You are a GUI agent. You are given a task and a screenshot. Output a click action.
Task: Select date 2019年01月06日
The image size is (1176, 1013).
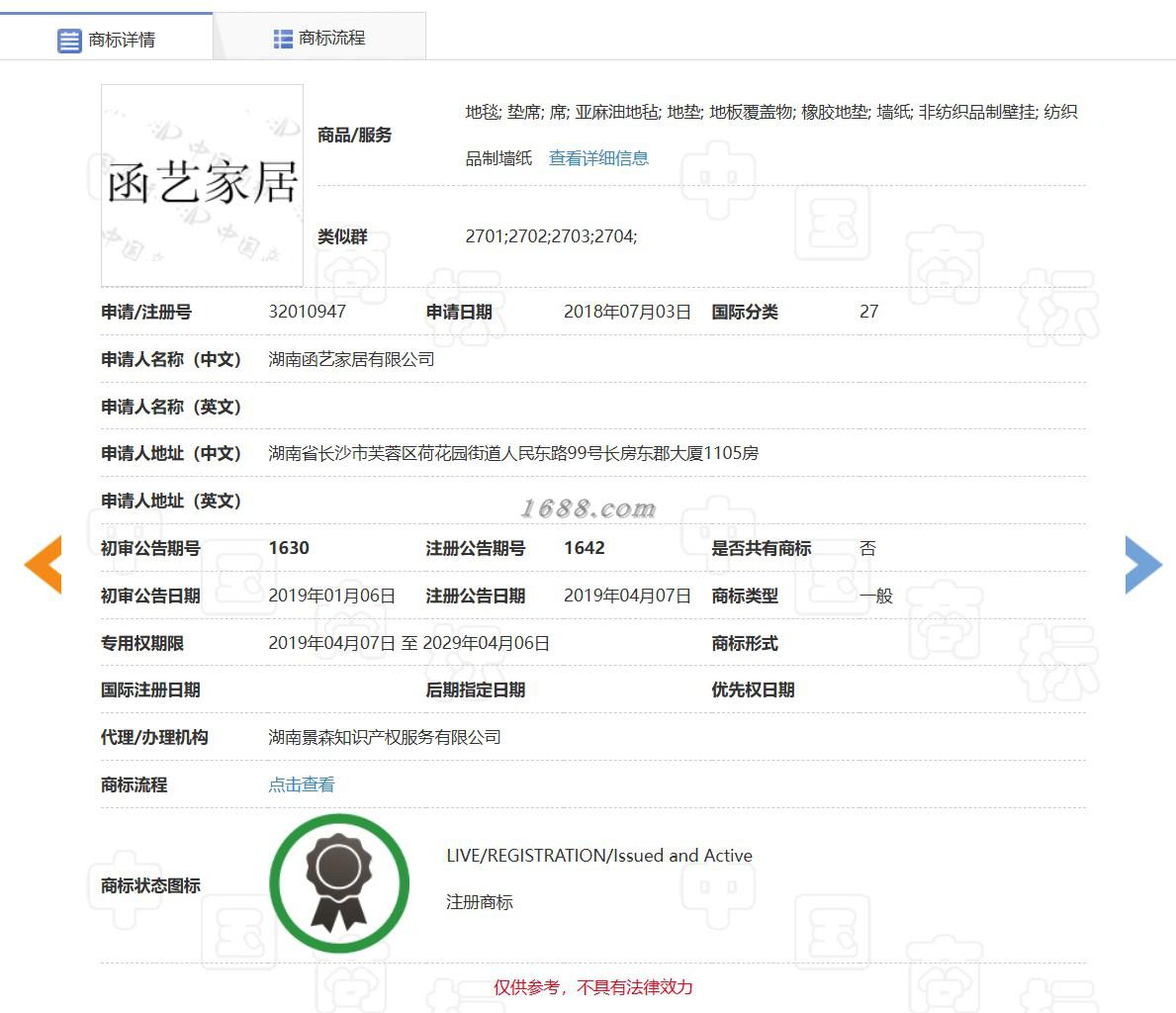[331, 596]
